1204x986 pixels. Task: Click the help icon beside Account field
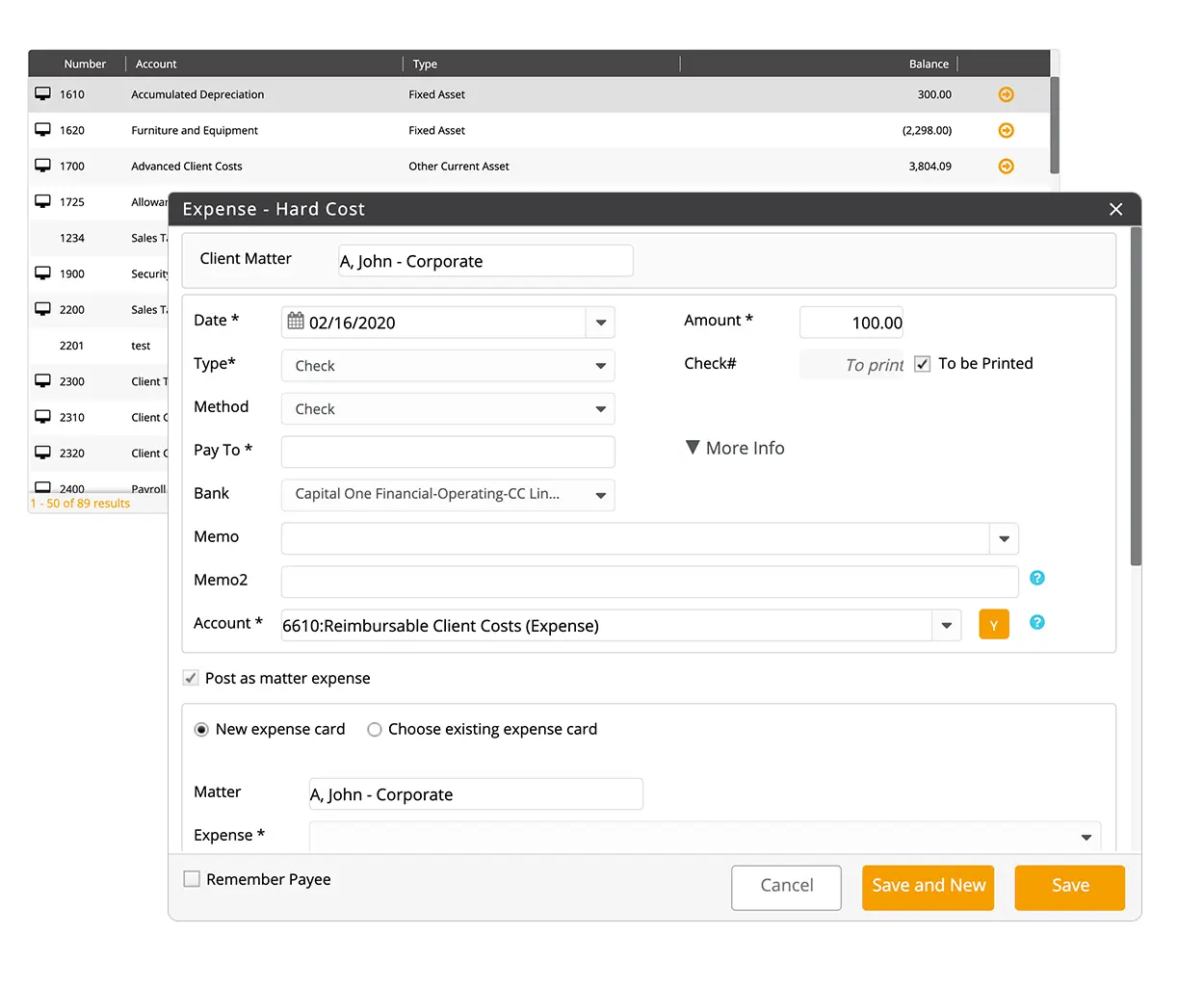click(1036, 622)
